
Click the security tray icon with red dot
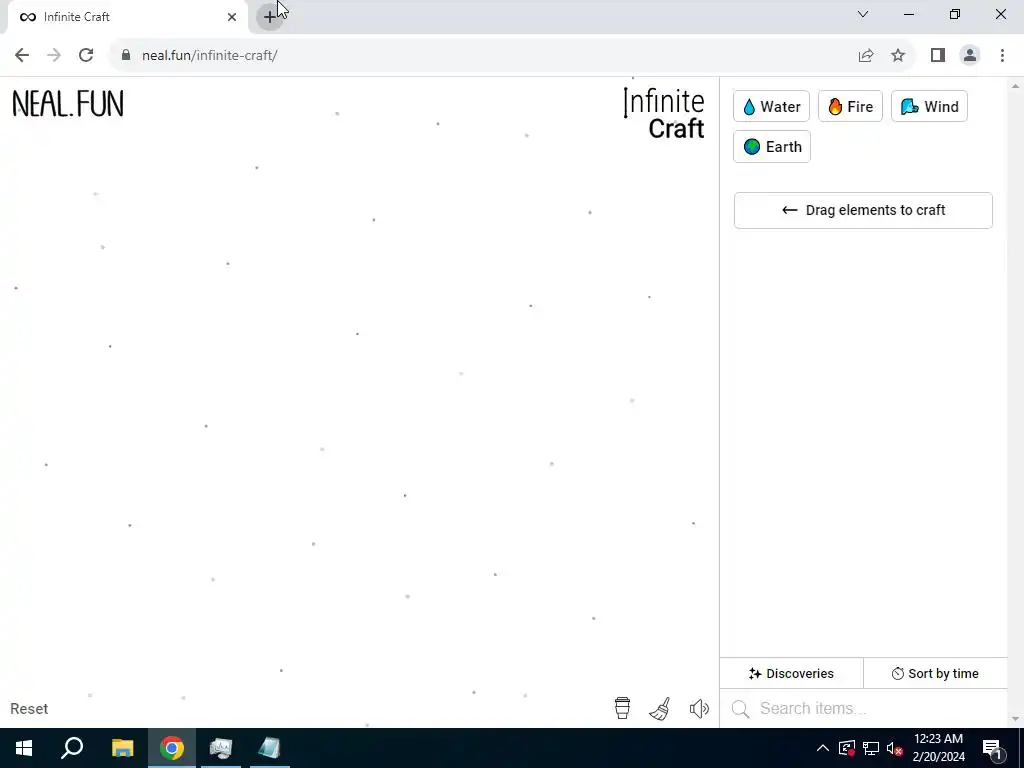click(x=847, y=748)
